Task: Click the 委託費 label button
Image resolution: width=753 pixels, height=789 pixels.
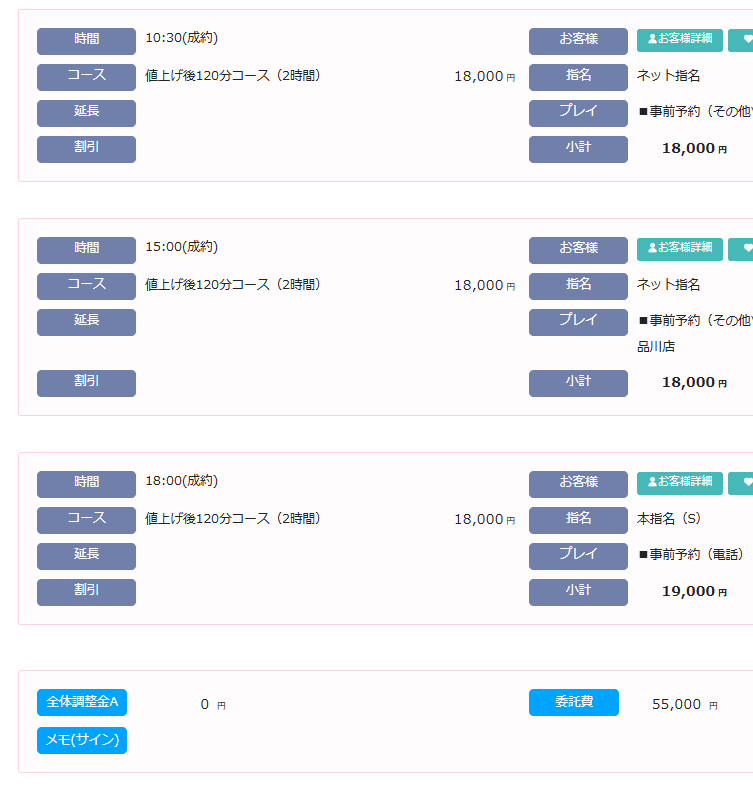Action: tap(574, 703)
